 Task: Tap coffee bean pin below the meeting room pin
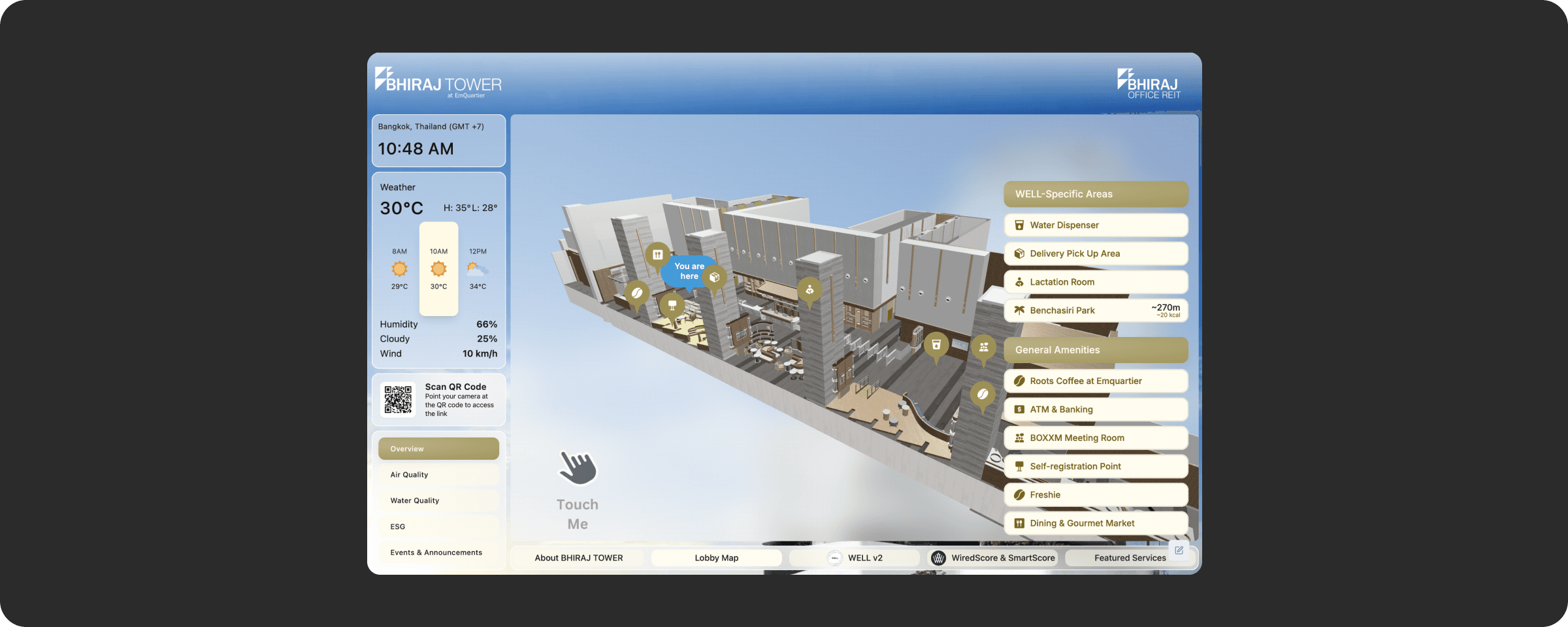pyautogui.click(x=983, y=394)
